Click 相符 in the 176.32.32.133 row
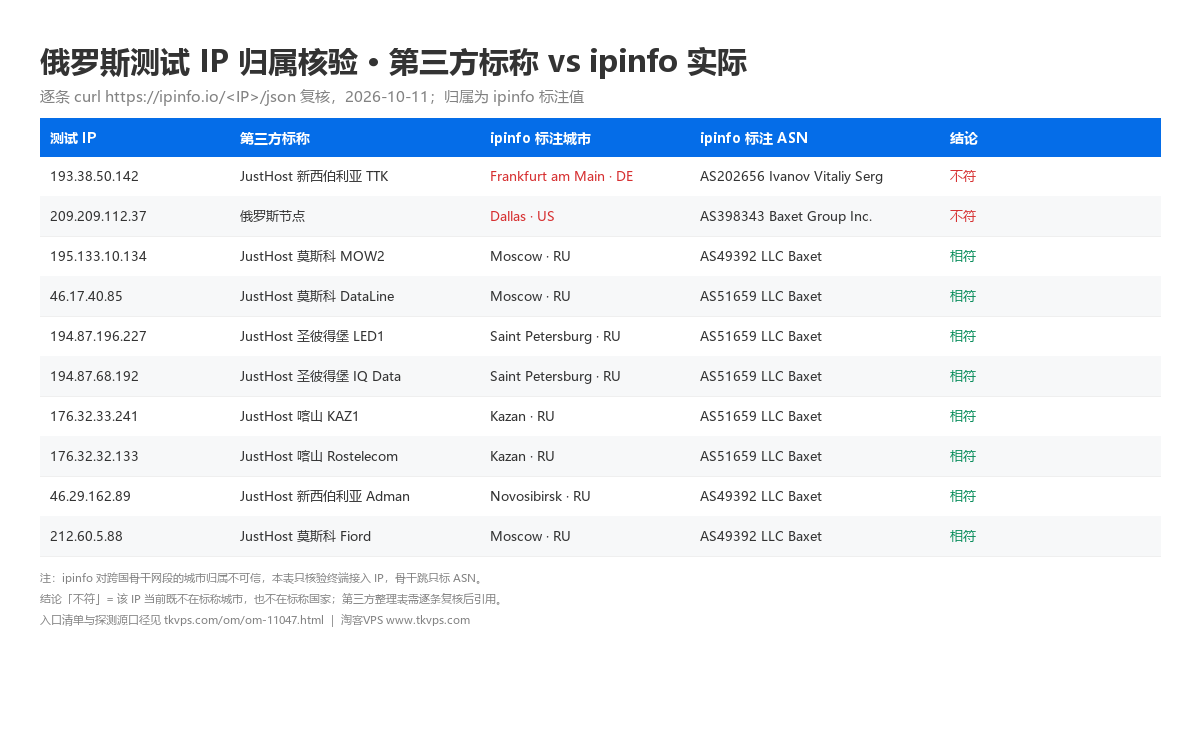 [963, 456]
